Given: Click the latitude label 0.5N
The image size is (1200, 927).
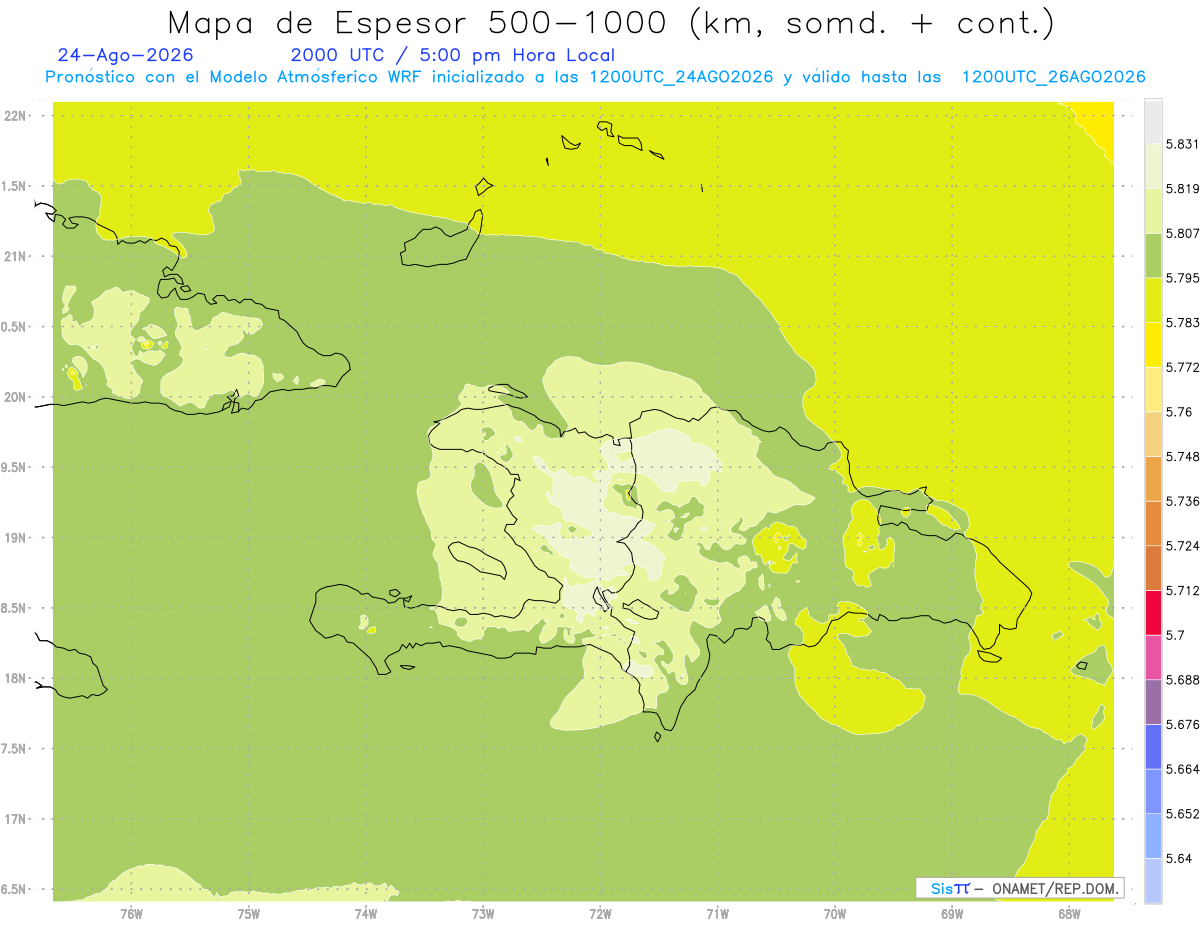Looking at the screenshot, I should [15, 327].
